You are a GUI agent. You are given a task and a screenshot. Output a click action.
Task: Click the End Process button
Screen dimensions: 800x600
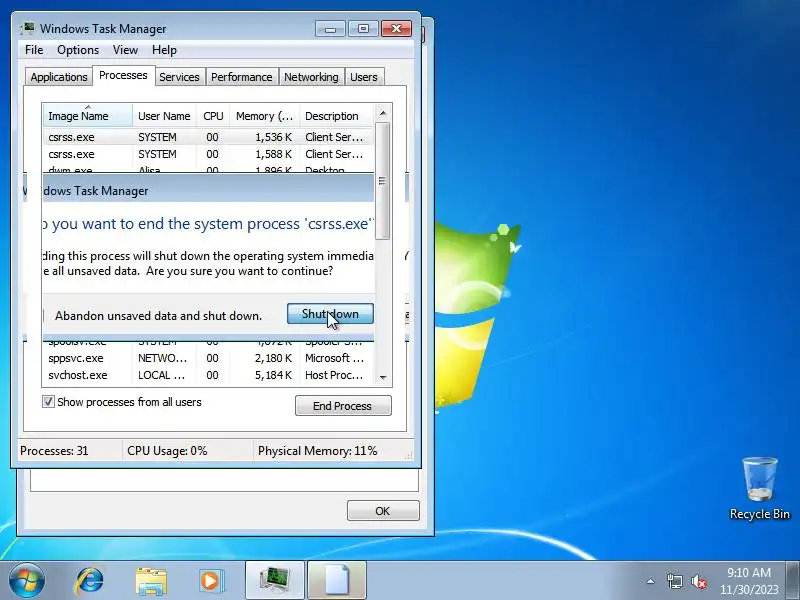point(343,406)
